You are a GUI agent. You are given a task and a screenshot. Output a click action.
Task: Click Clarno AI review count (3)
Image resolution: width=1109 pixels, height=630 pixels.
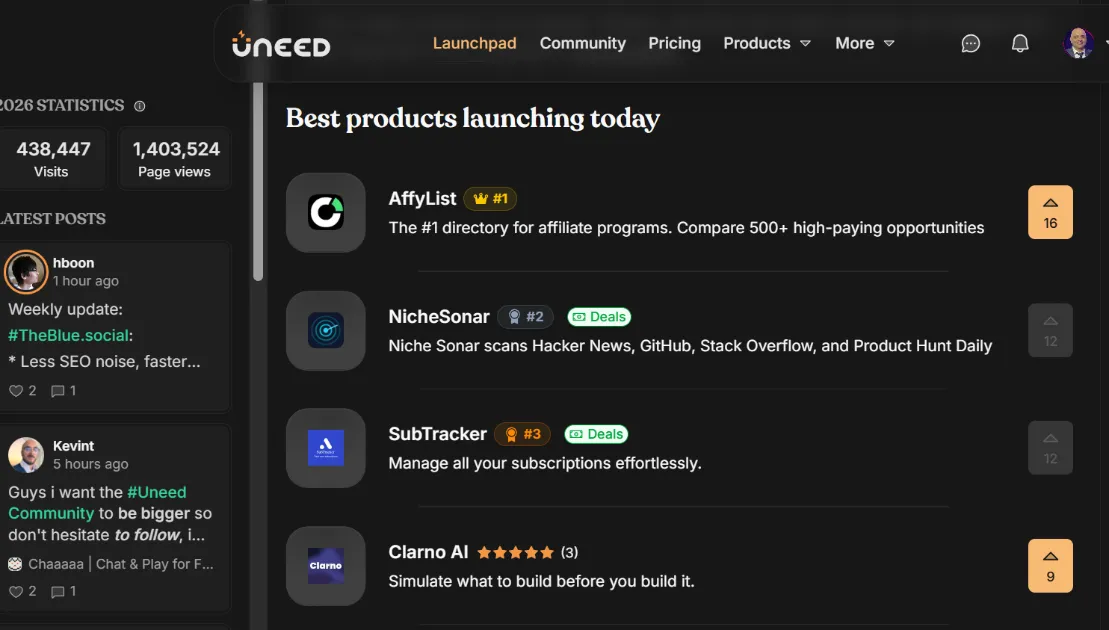(569, 553)
